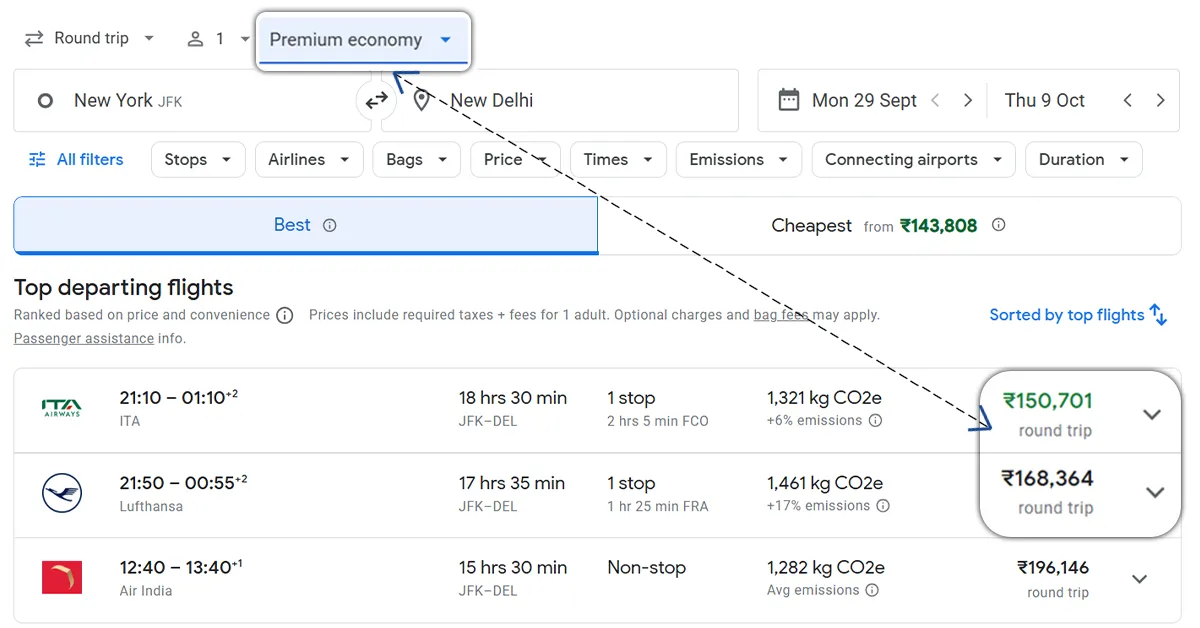
Task: Swap origin and destination airports
Action: [x=376, y=100]
